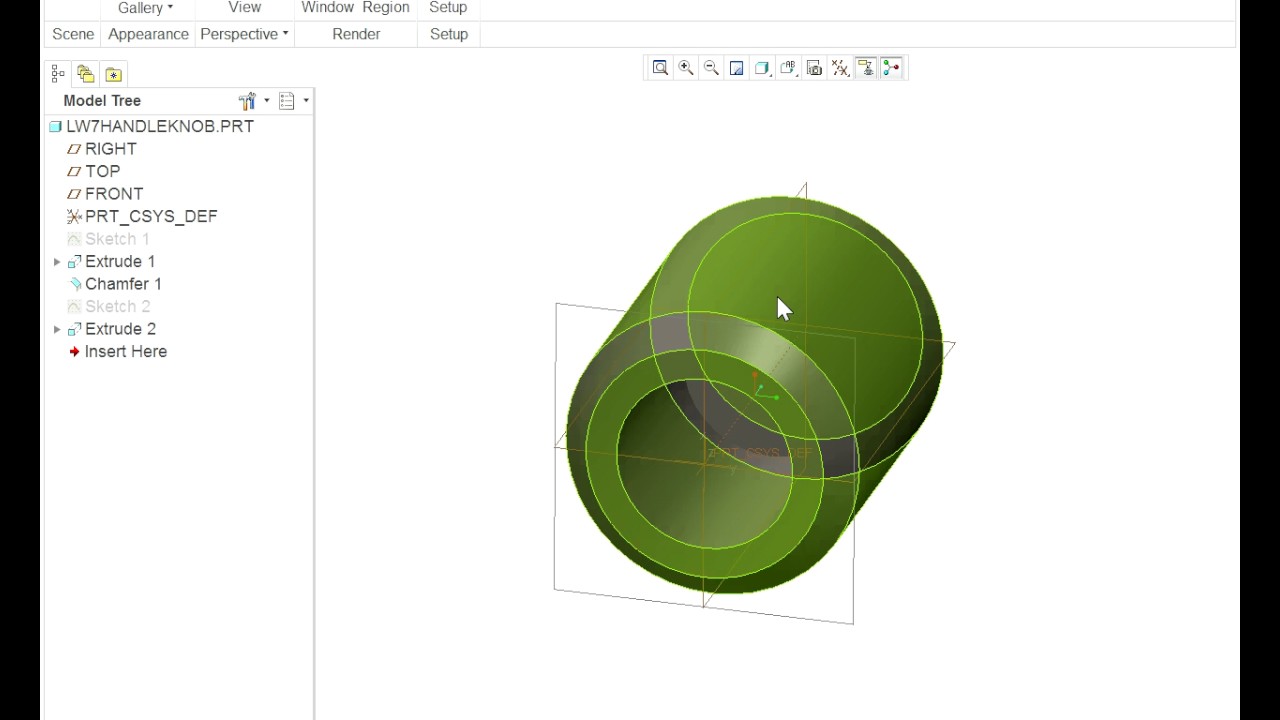Click the RIGHT plane parallelogram icon
Screen dimensions: 1280x720
pos(74,149)
